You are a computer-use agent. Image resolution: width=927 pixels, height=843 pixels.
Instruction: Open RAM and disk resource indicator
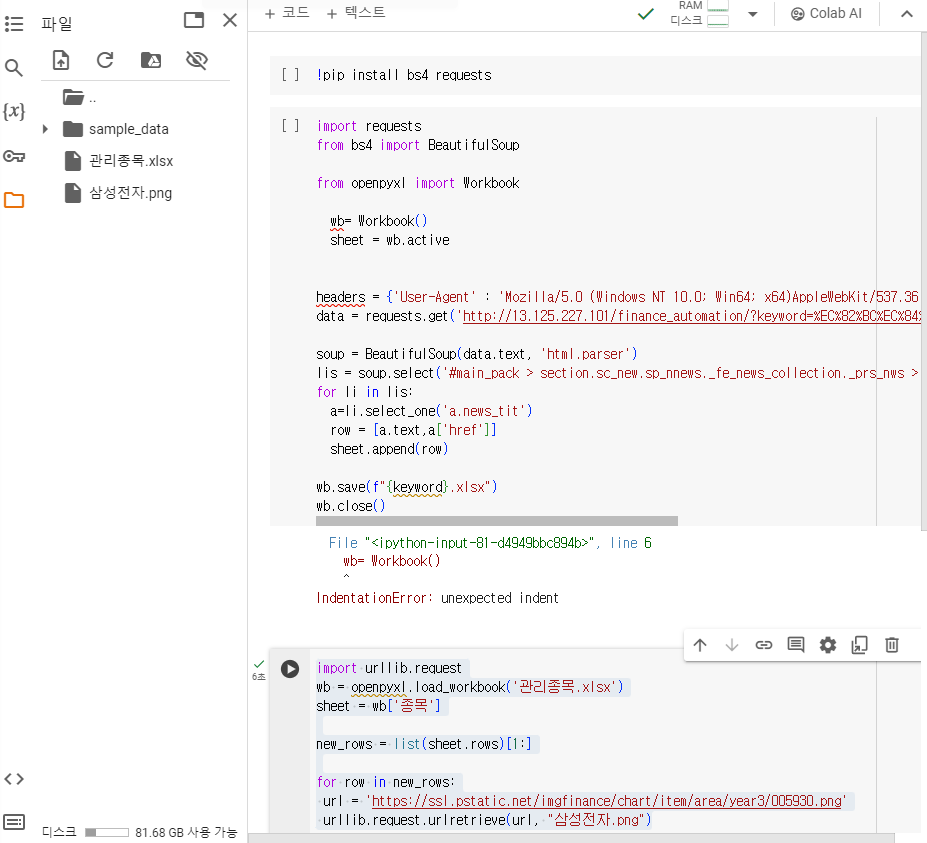pyautogui.click(x=699, y=14)
